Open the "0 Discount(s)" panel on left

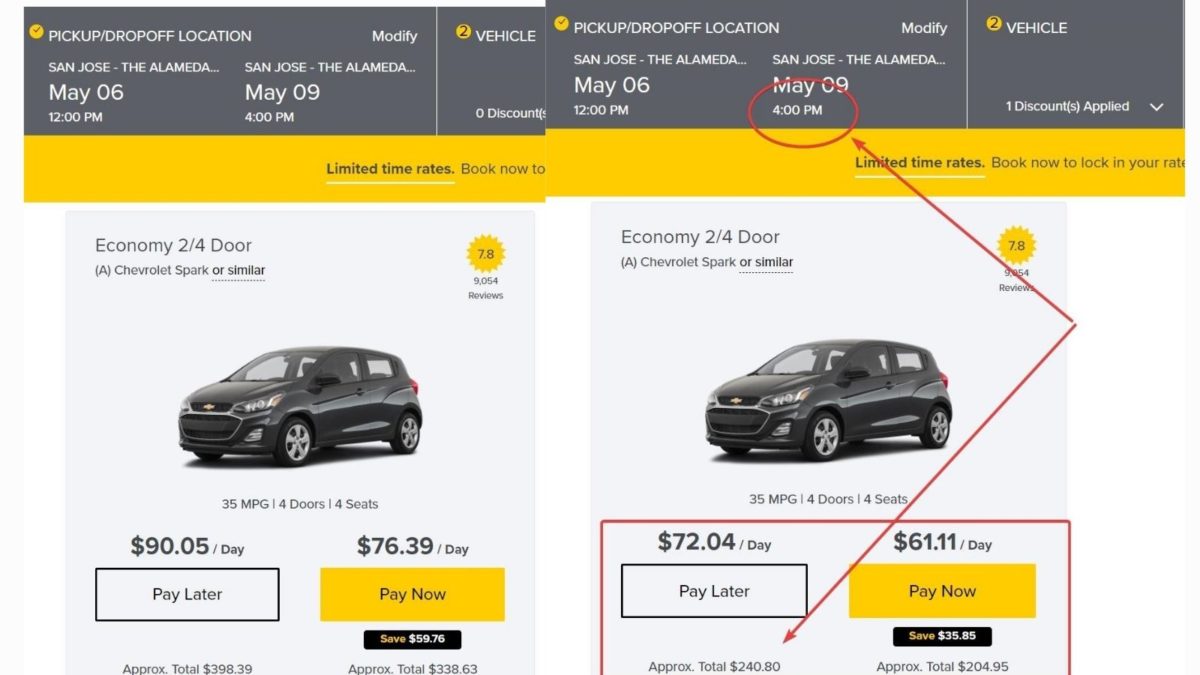(x=511, y=113)
